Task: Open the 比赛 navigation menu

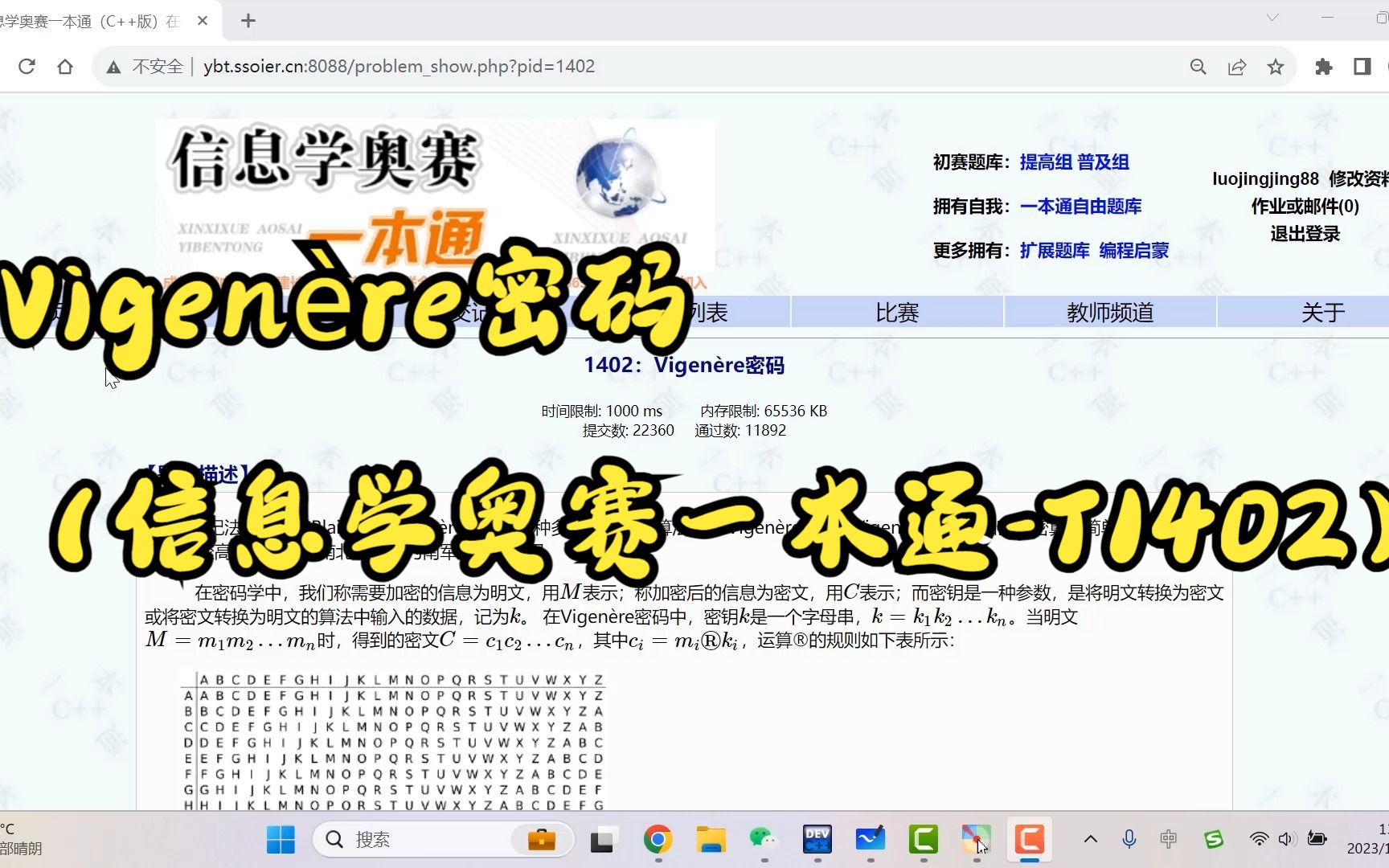Action: pos(895,312)
